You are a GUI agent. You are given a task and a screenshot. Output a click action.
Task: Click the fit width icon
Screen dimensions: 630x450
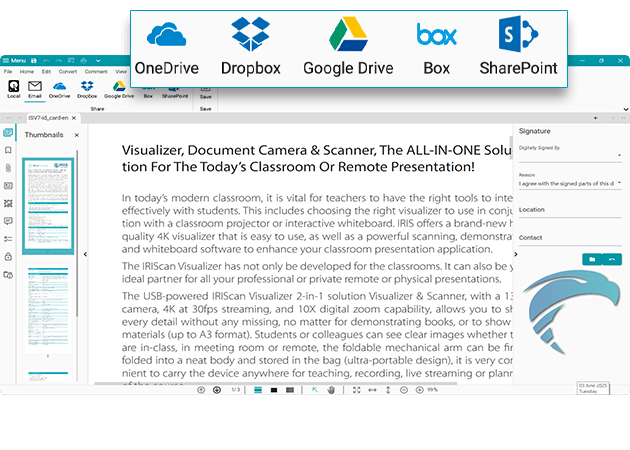tap(372, 390)
